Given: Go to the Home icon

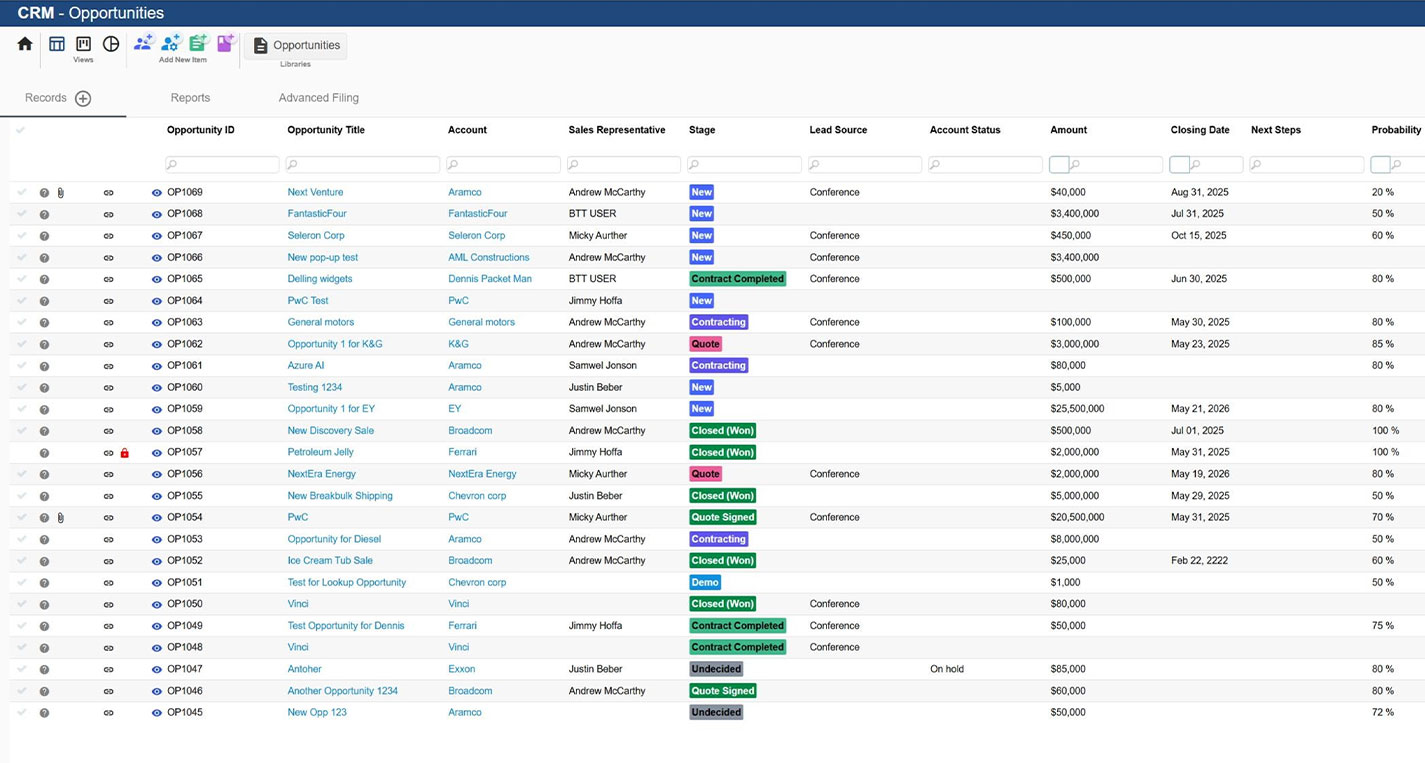Looking at the screenshot, I should tap(25, 44).
